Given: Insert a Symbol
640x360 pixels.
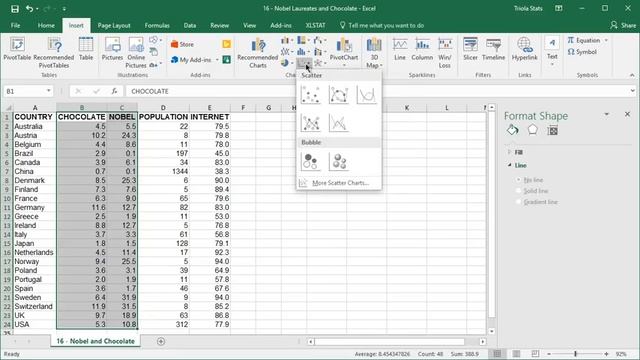Looking at the screenshot, I should click(x=582, y=52).
